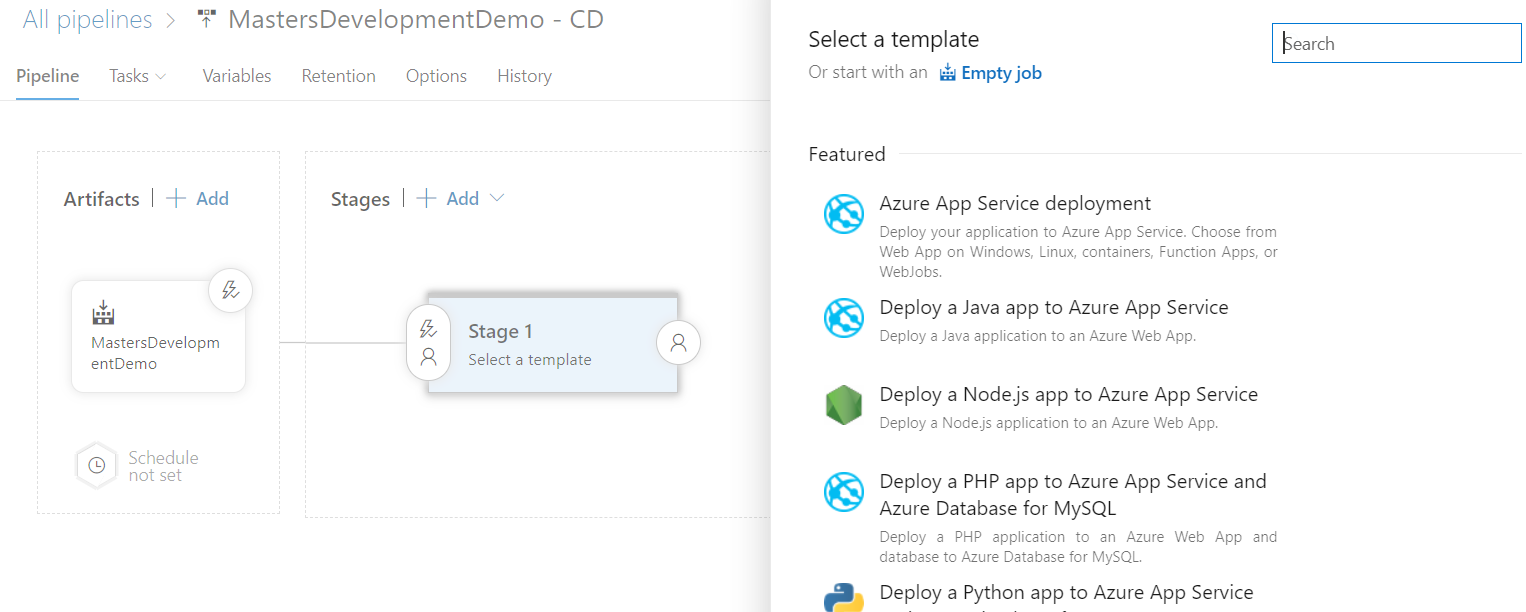Open the release schedule clock icon

pyautogui.click(x=96, y=465)
